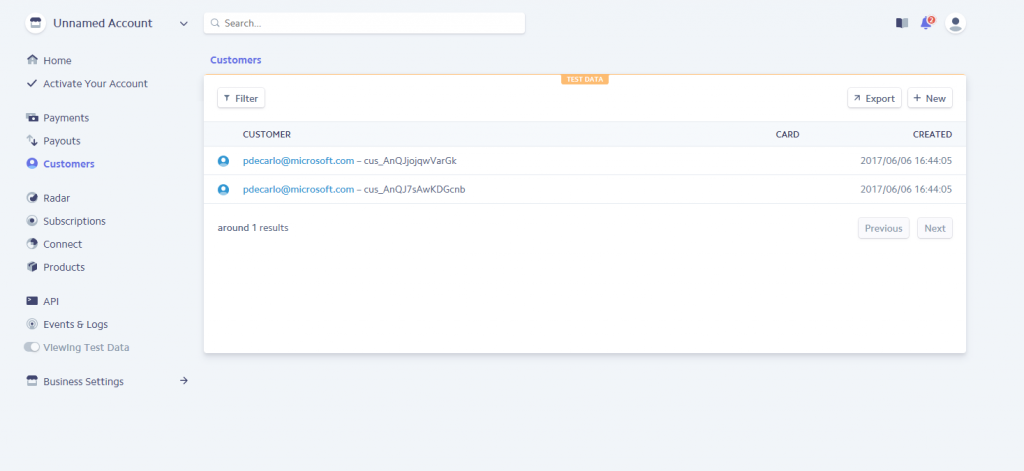The width and height of the screenshot is (1024, 471).
Task: Click the Connect icon
Action: pos(32,244)
